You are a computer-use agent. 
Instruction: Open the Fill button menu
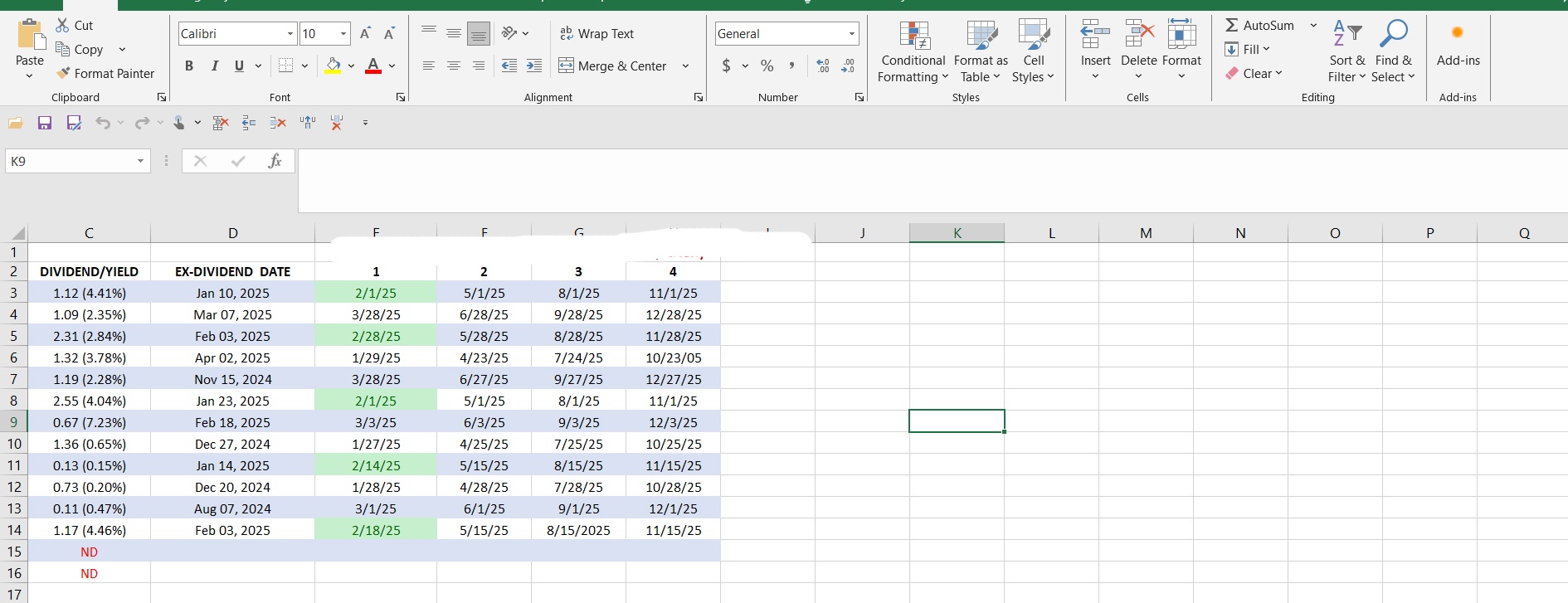[1248, 49]
